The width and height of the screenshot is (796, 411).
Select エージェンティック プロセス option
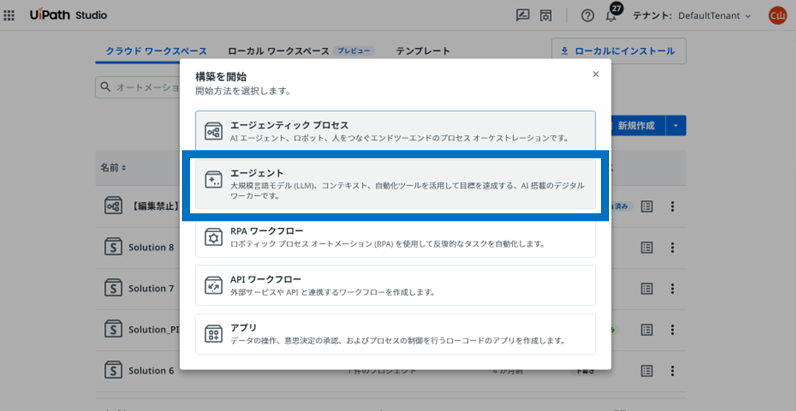coord(395,130)
